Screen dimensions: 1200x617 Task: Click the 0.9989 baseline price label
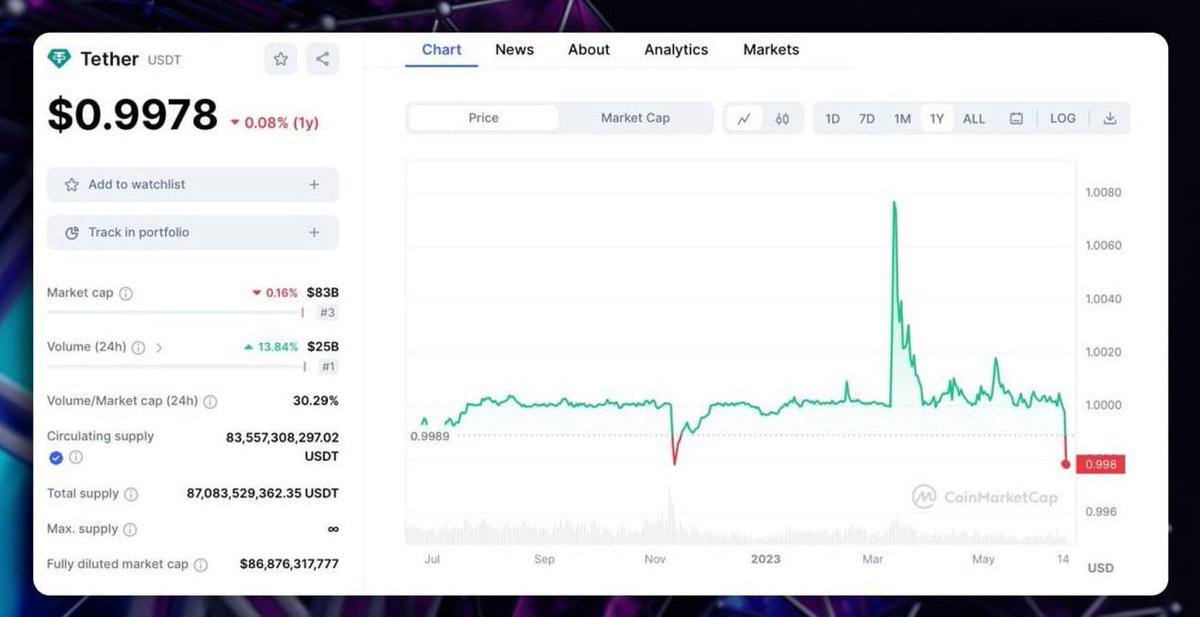coord(430,437)
